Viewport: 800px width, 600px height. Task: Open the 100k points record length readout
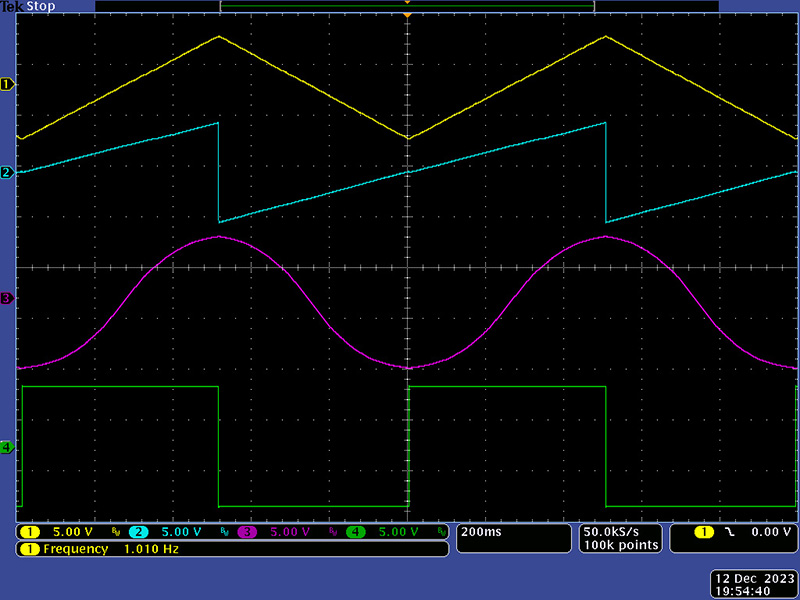click(619, 545)
